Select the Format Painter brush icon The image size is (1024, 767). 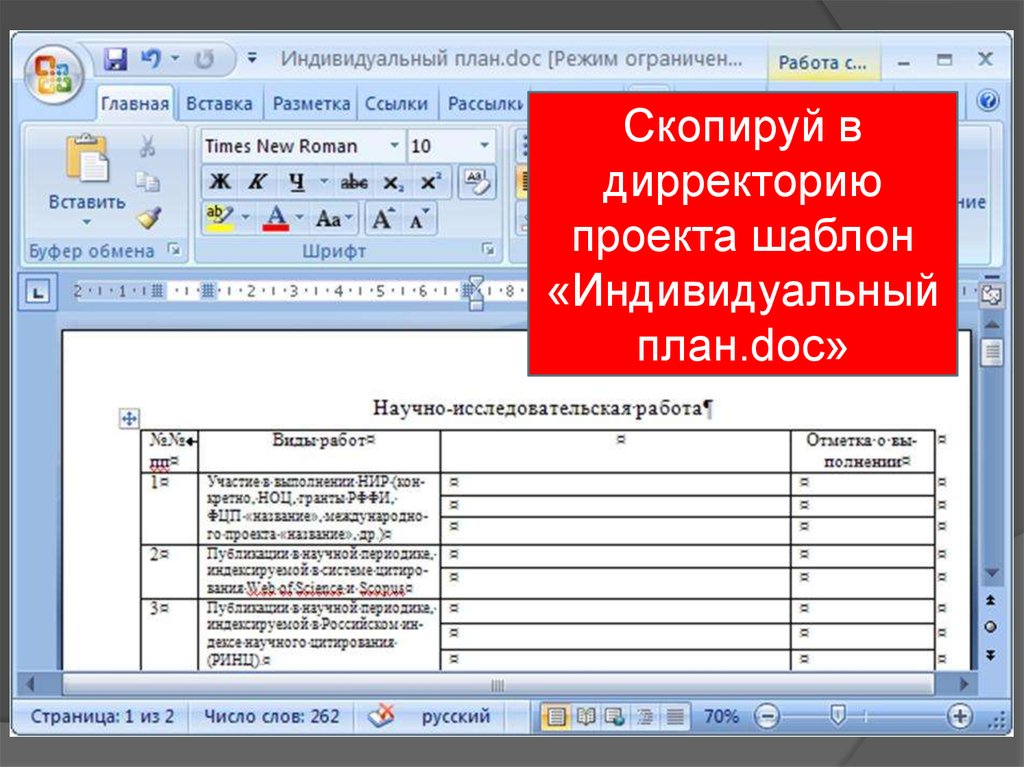[x=148, y=217]
